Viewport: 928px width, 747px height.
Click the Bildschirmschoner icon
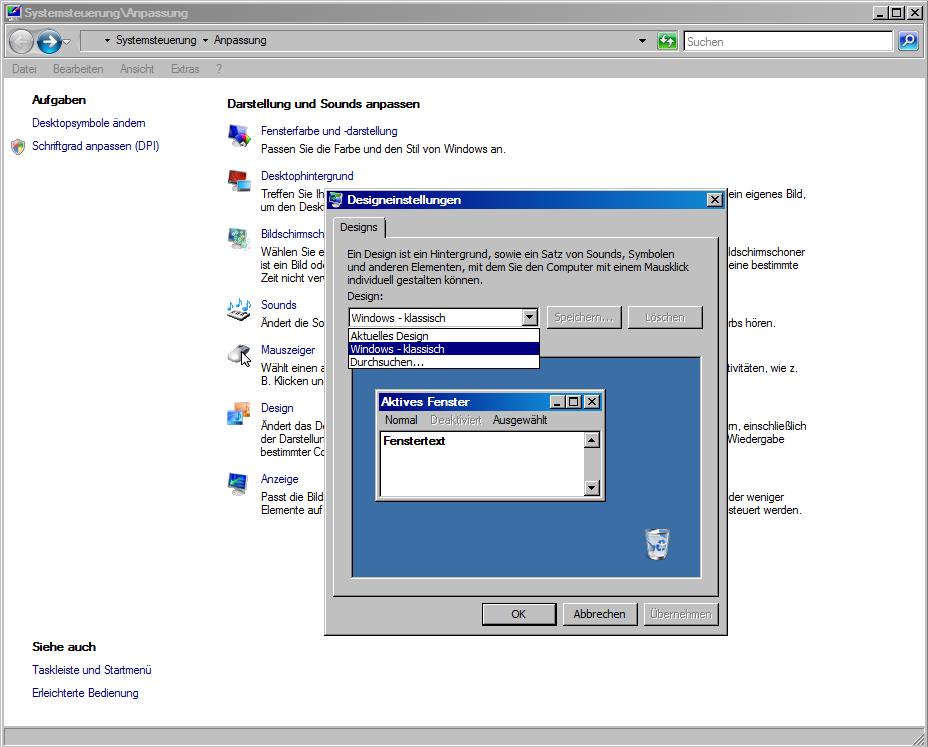click(x=239, y=239)
